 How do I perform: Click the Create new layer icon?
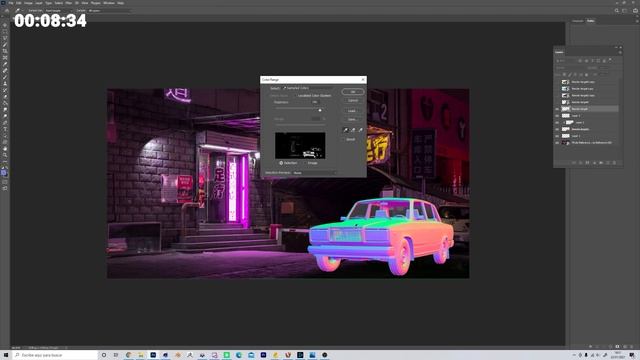(x=608, y=162)
